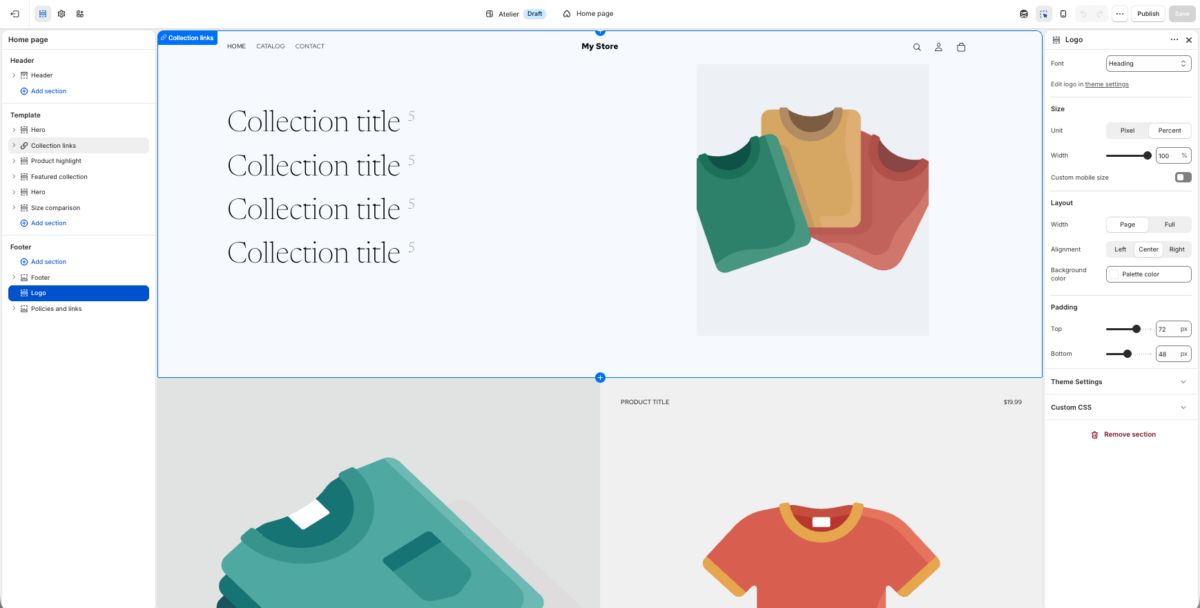
Task: Open the top bar more actions menu
Action: (1119, 14)
